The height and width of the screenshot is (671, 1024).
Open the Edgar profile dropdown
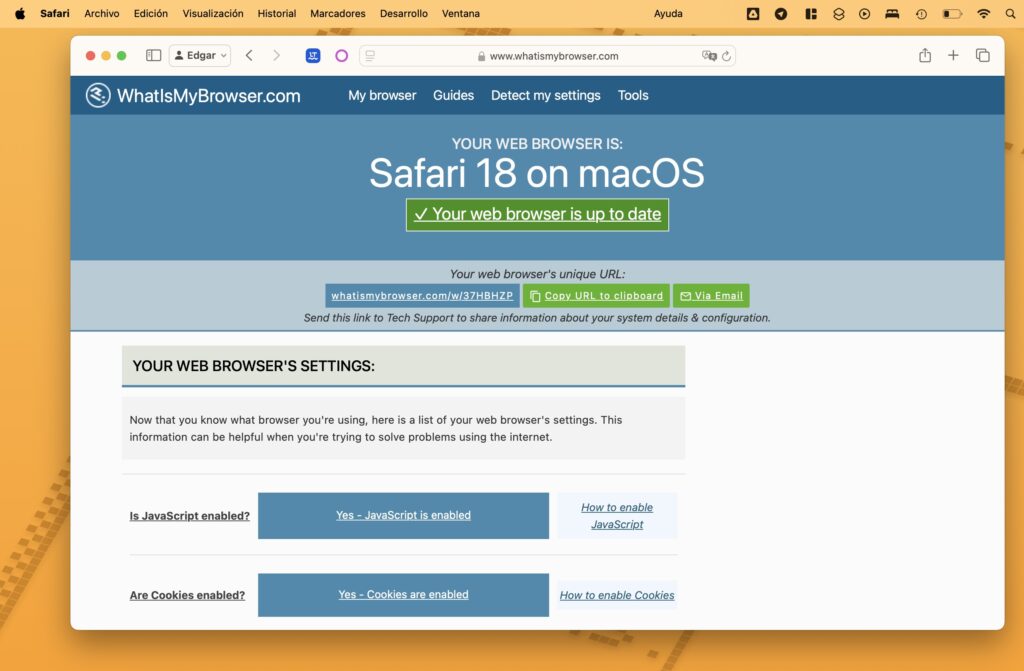[x=200, y=56]
